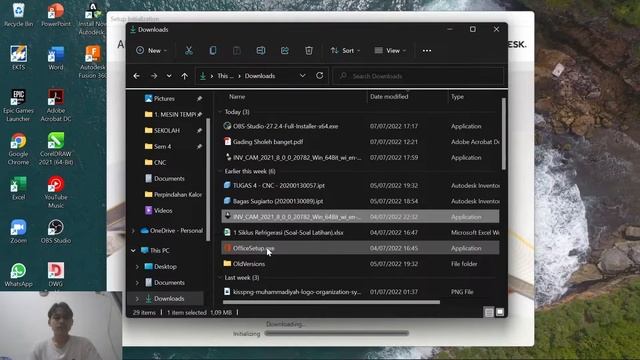Open Zoom desktop shortcut
Viewport: 640px width, 360px height.
18,231
